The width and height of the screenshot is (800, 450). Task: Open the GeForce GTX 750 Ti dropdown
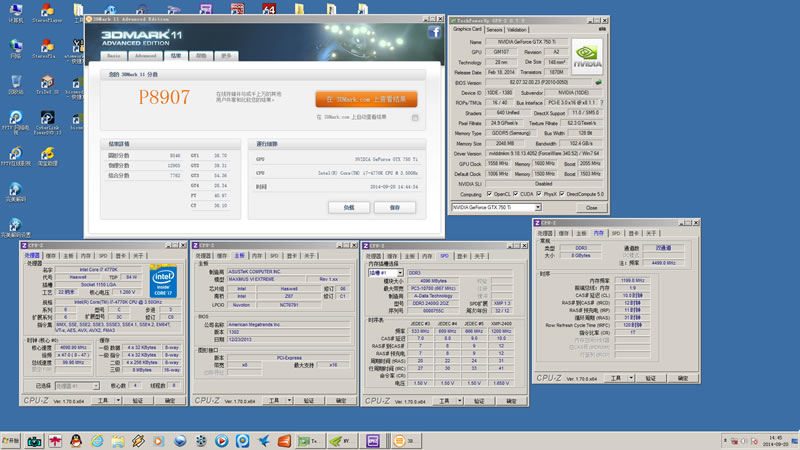click(x=496, y=207)
